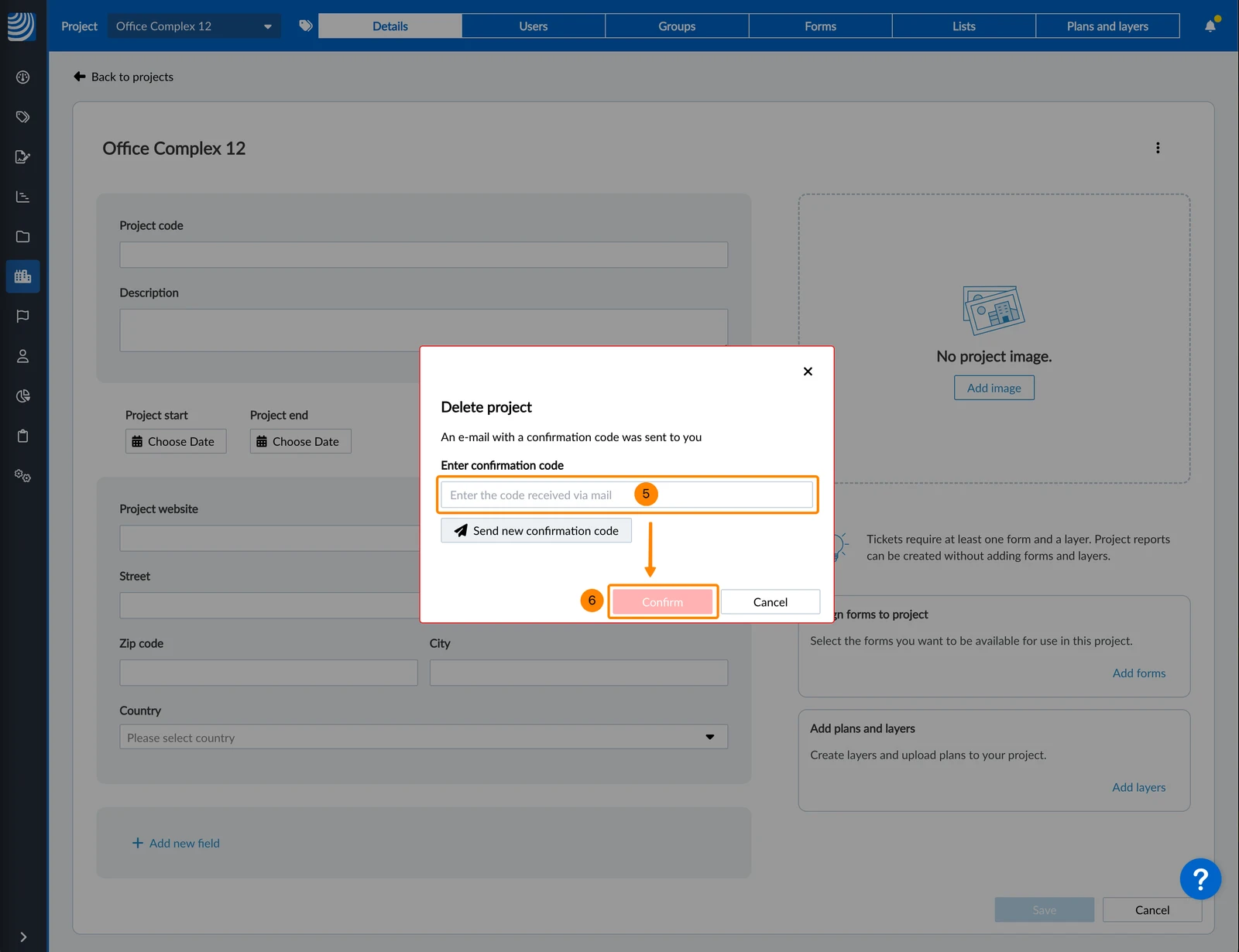Viewport: 1239px width, 952px height.
Task: Focus the Project code field
Action: 424,255
